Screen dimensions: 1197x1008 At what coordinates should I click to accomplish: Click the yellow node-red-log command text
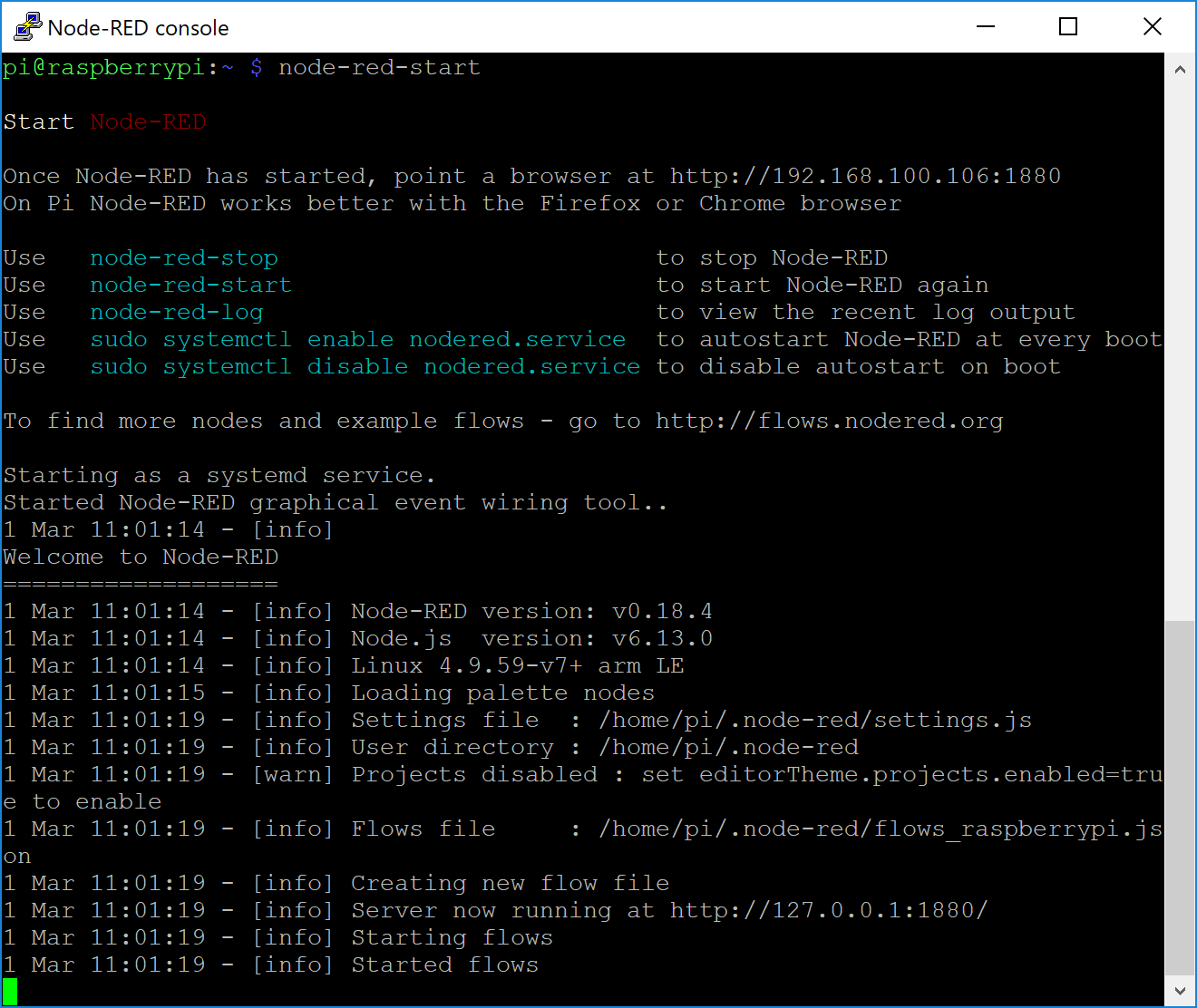[x=176, y=312]
